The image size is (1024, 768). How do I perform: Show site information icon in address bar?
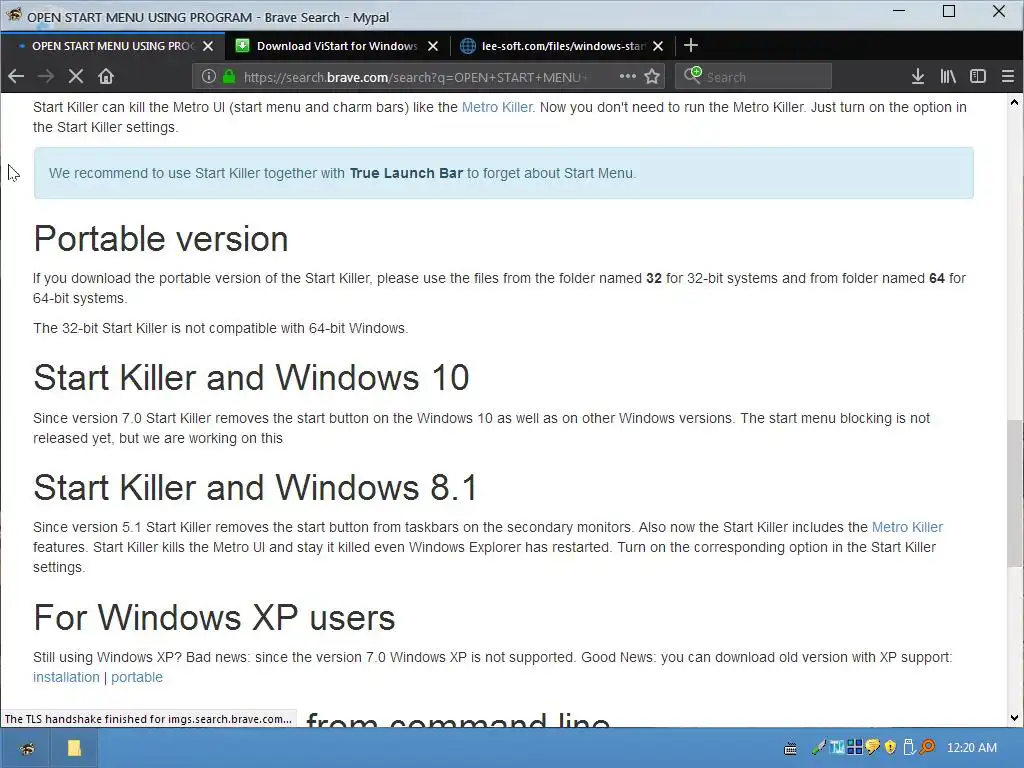coord(208,76)
